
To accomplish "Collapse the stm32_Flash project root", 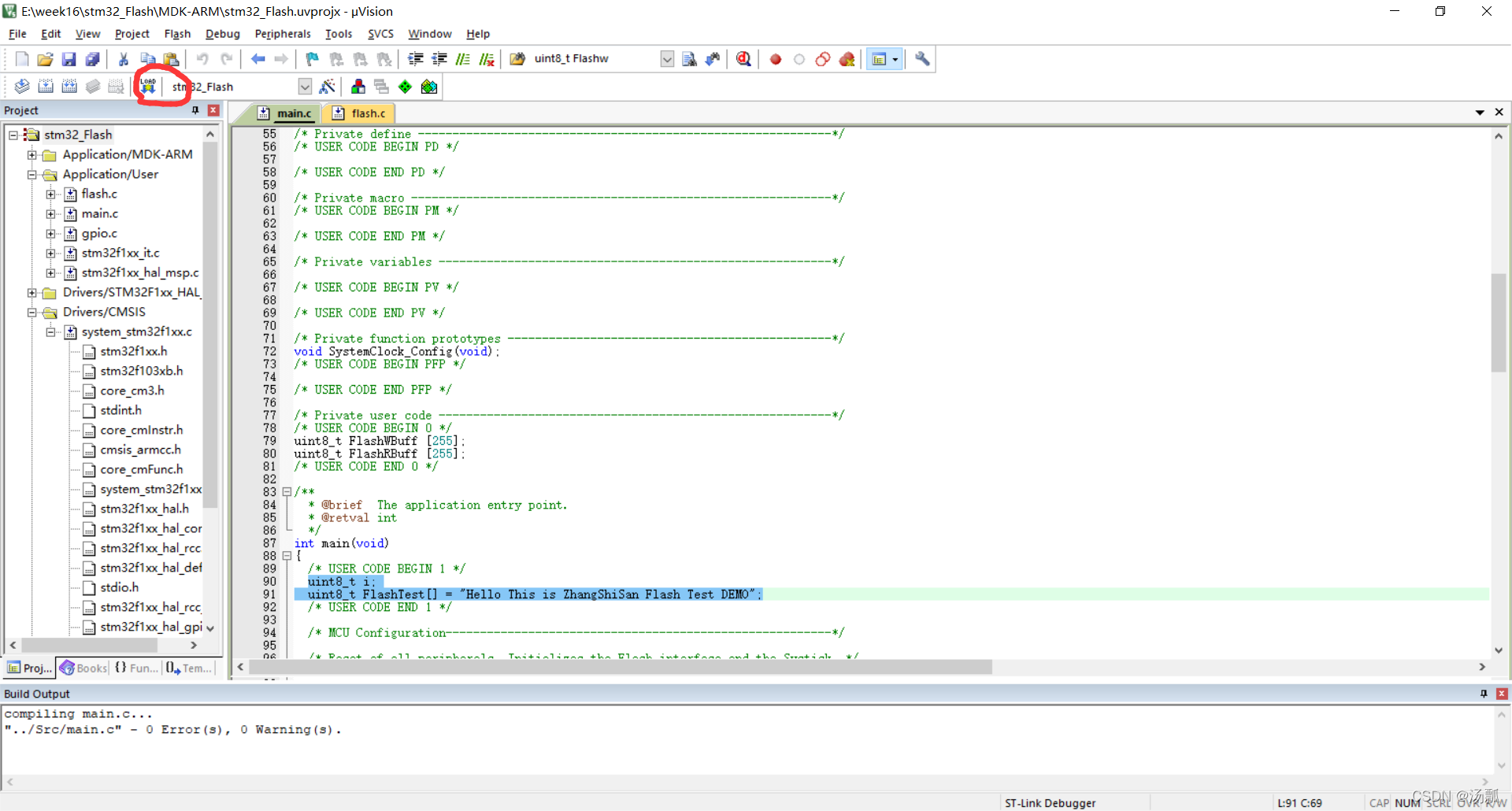I will pos(13,135).
